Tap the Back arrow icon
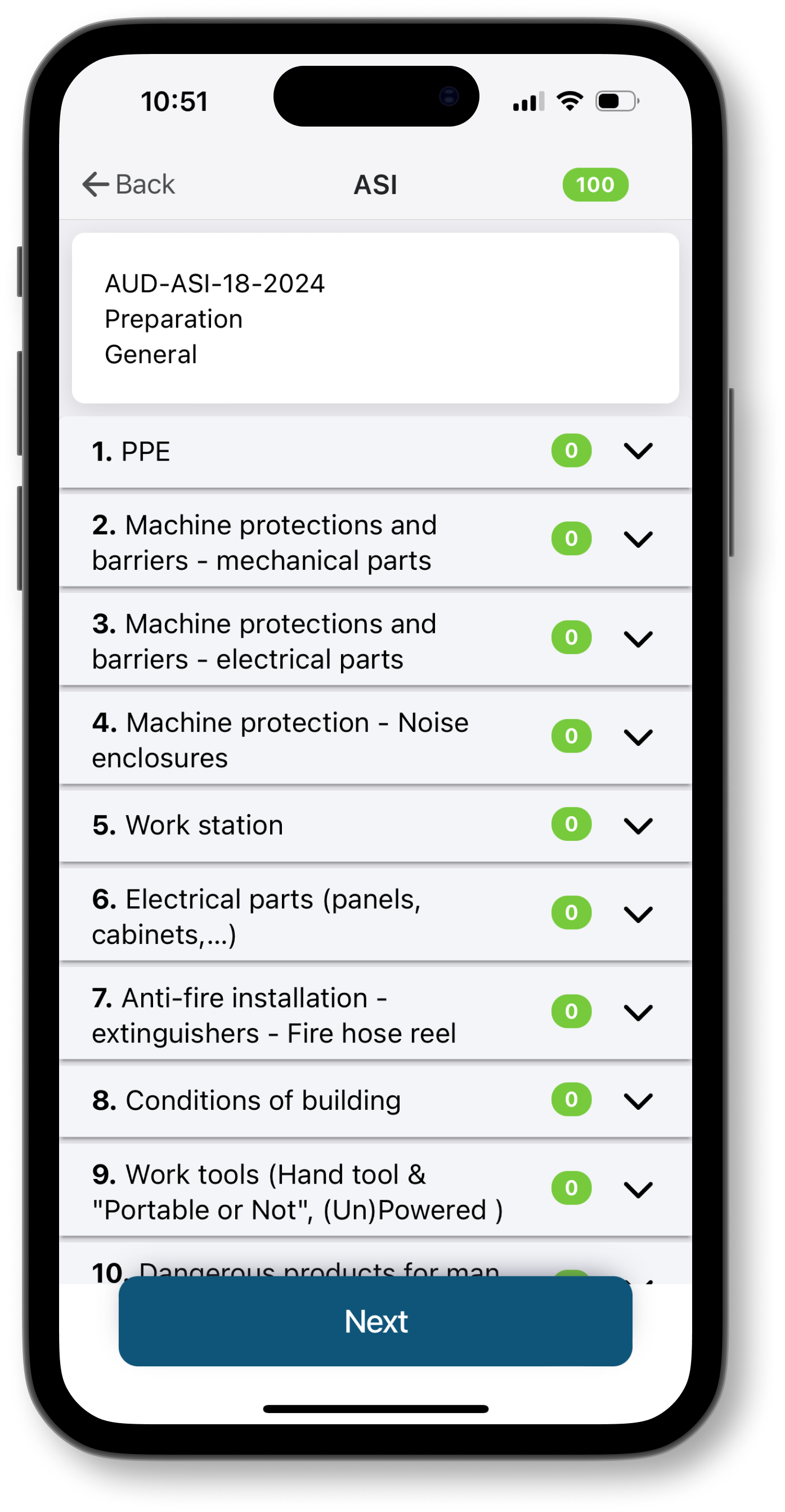Screen dimensions: 785x1512 tap(95, 184)
